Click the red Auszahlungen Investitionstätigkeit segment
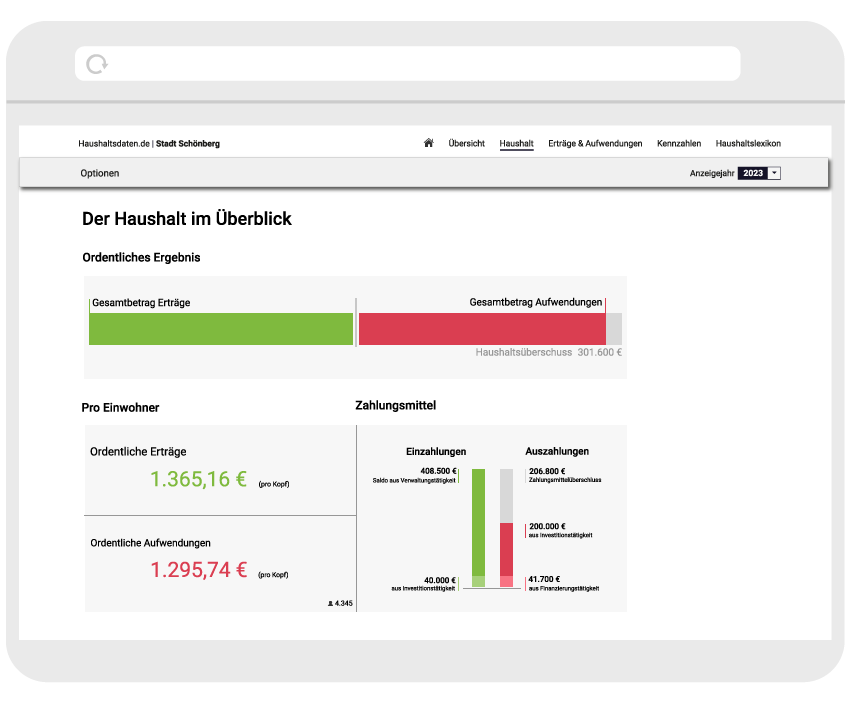Screen dimensions: 850x705 tap(506, 549)
